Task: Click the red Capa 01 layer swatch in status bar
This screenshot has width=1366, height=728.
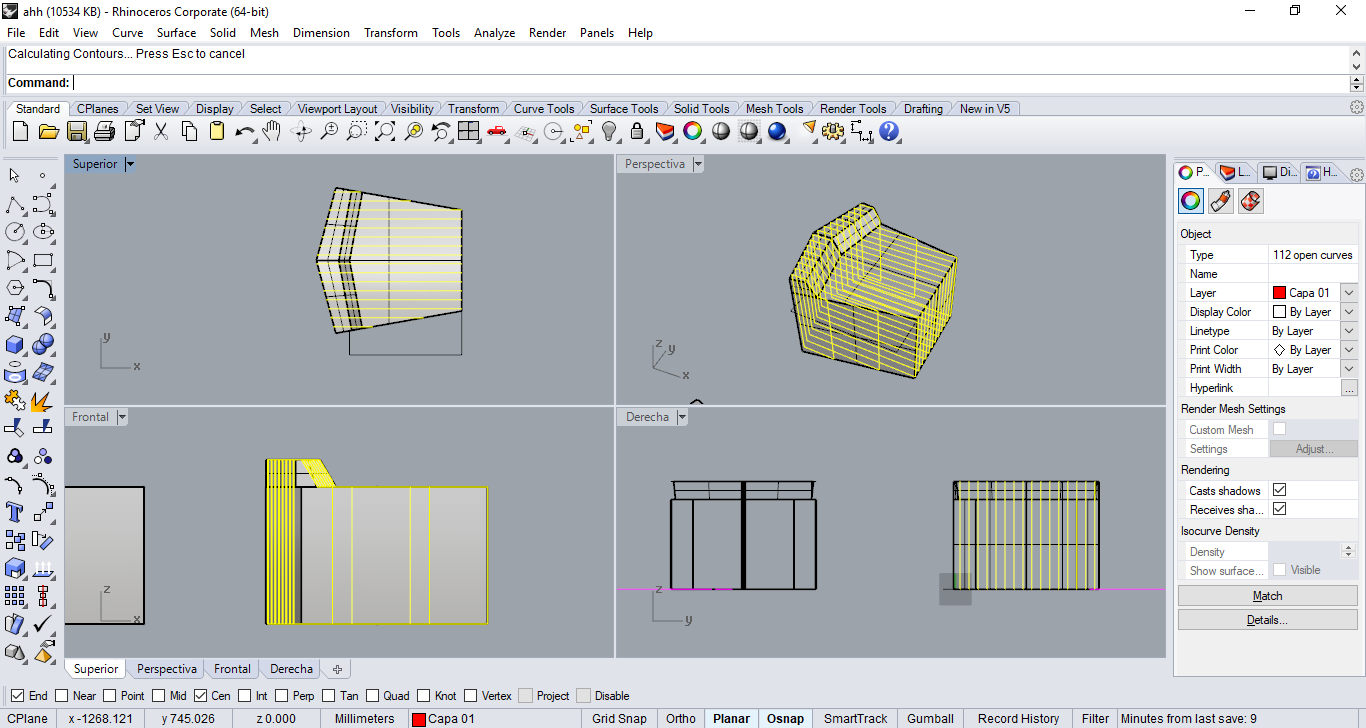Action: pyautogui.click(x=419, y=719)
